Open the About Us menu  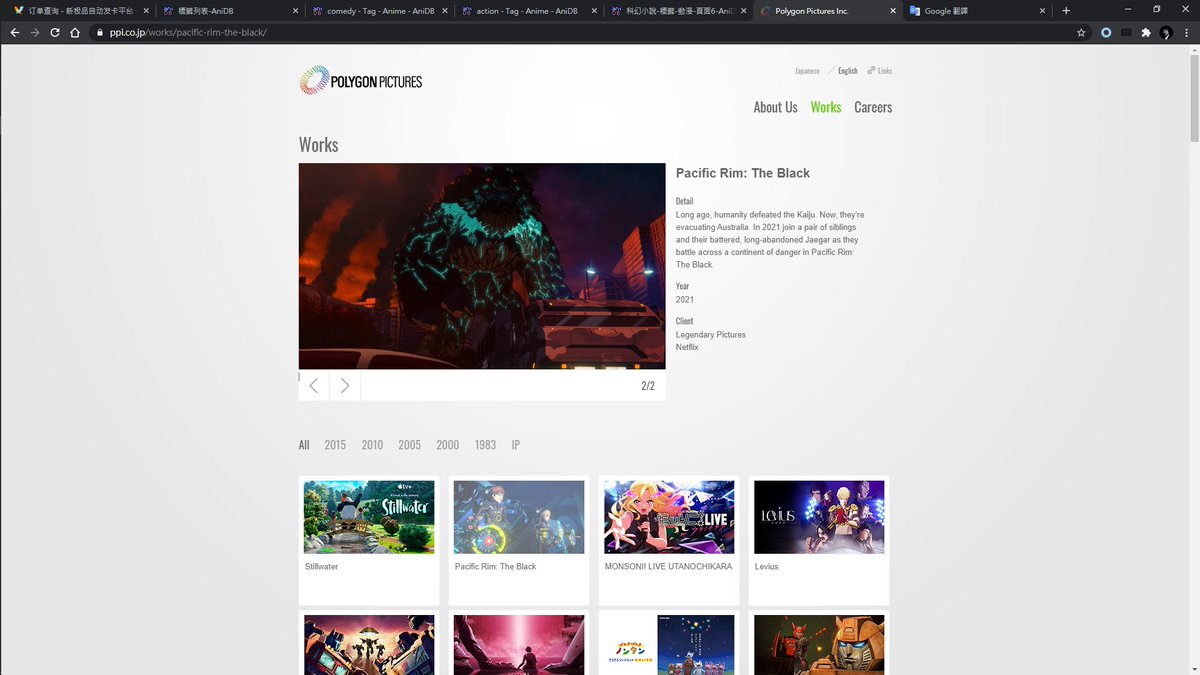(775, 107)
